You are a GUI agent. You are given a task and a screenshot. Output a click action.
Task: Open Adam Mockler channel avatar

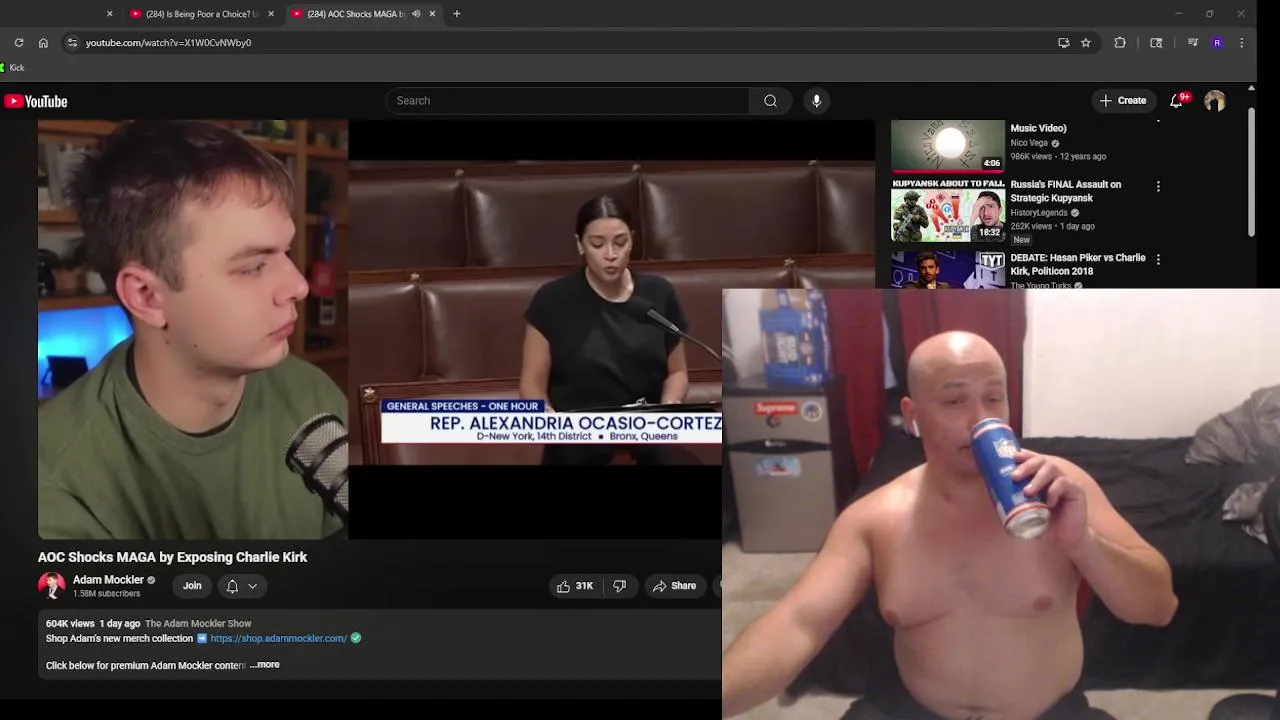pyautogui.click(x=52, y=586)
